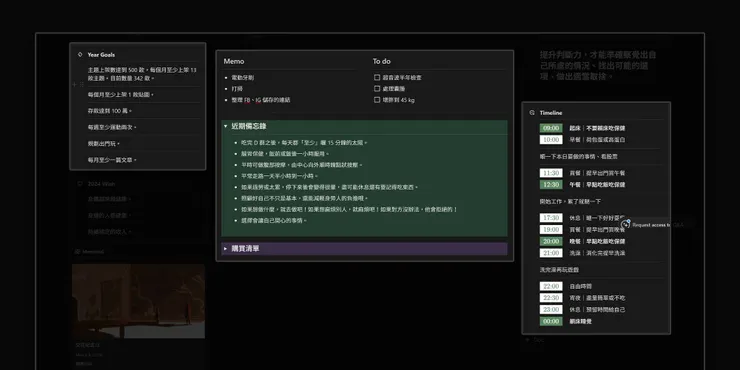The height and width of the screenshot is (370, 740).
Task: Click the 近期備忘錄 toggle heading text
Action: [x=249, y=126]
